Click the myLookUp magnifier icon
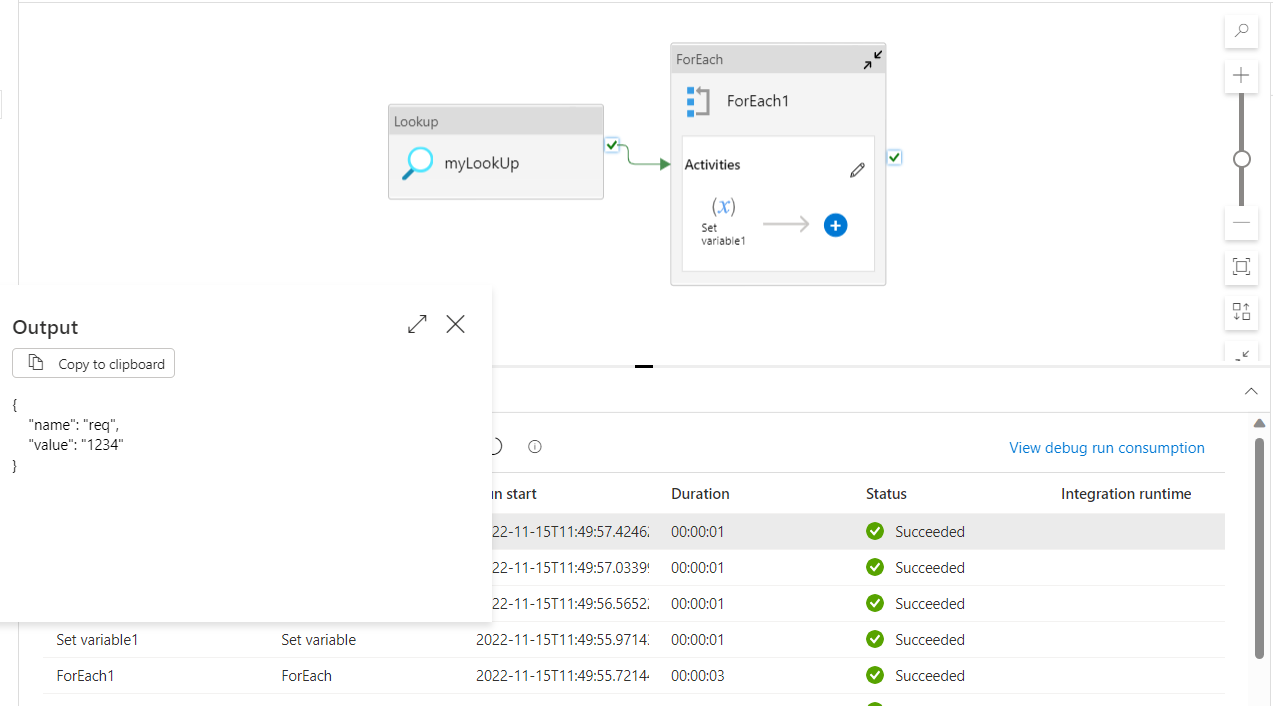Viewport: 1273px width, 706px height. pos(417,163)
